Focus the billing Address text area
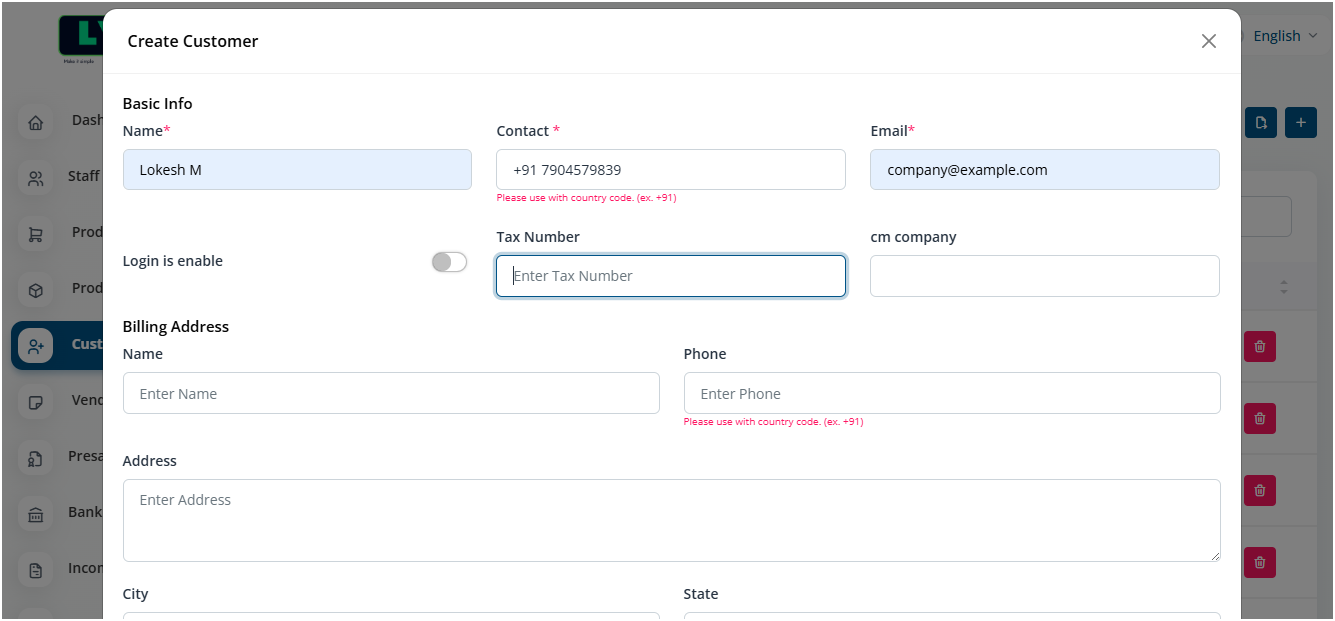The width and height of the screenshot is (1335, 621). 670,520
